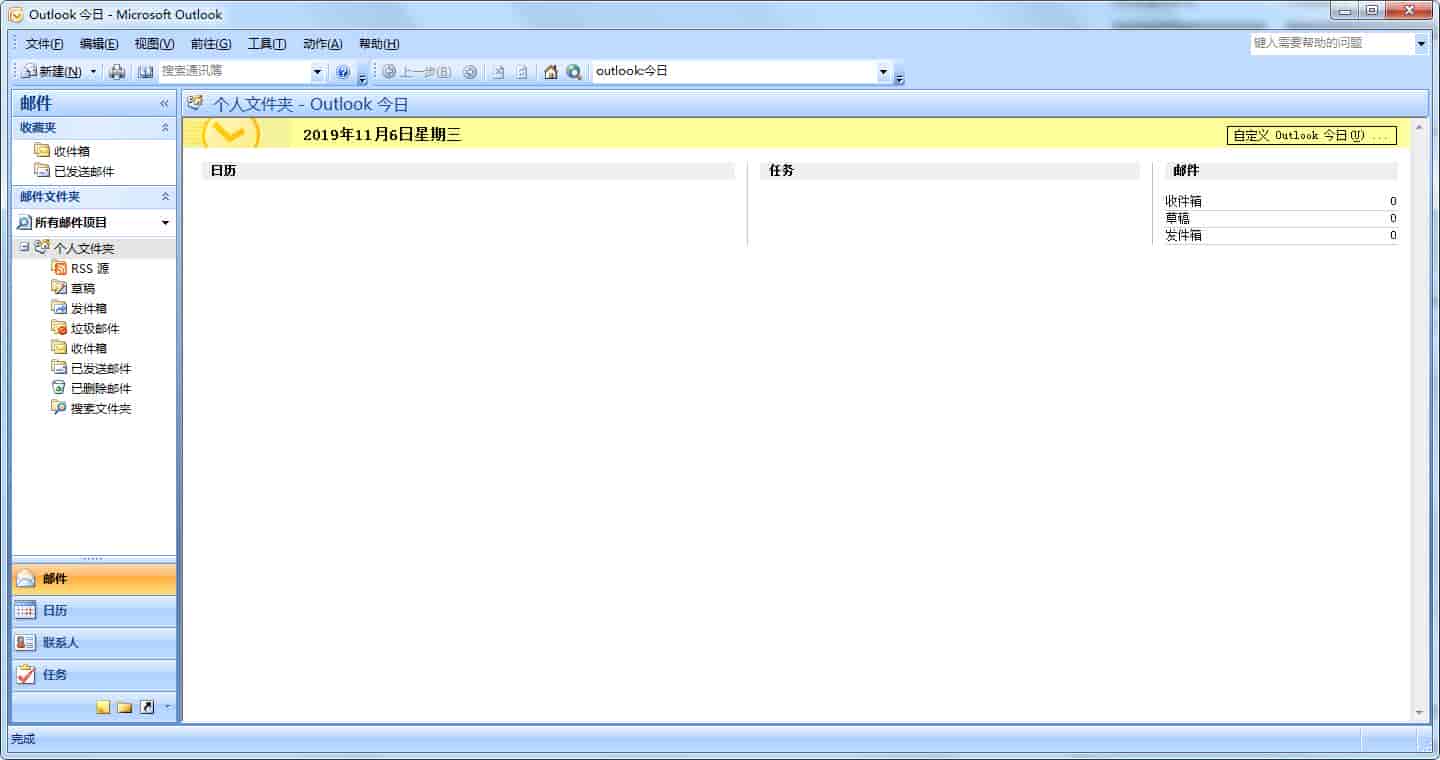Screen dimensions: 1440x760
Task: Click the Print icon in toolbar
Action: point(117,72)
